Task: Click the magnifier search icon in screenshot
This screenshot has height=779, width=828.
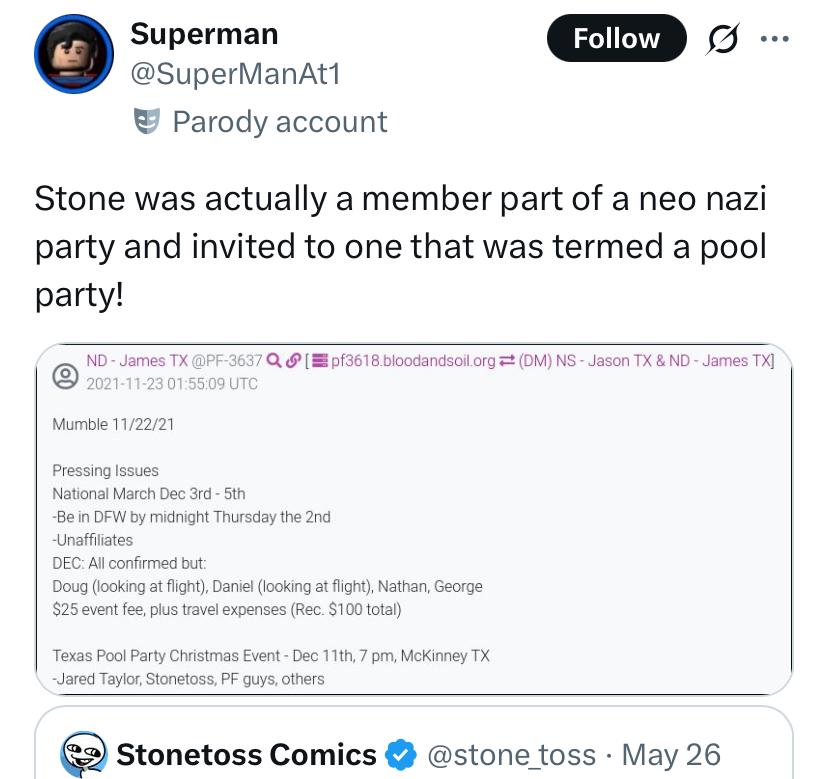Action: click(273, 361)
